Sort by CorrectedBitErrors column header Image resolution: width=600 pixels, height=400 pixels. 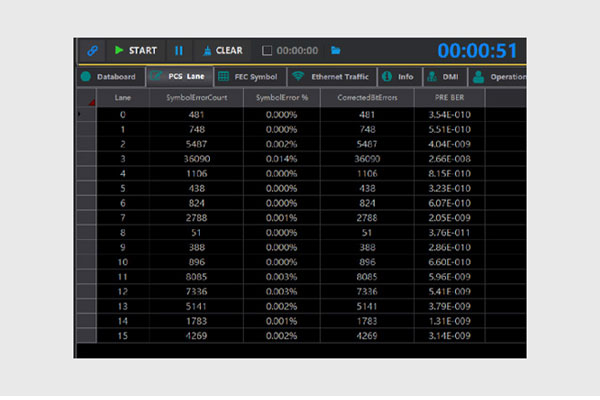[367, 98]
